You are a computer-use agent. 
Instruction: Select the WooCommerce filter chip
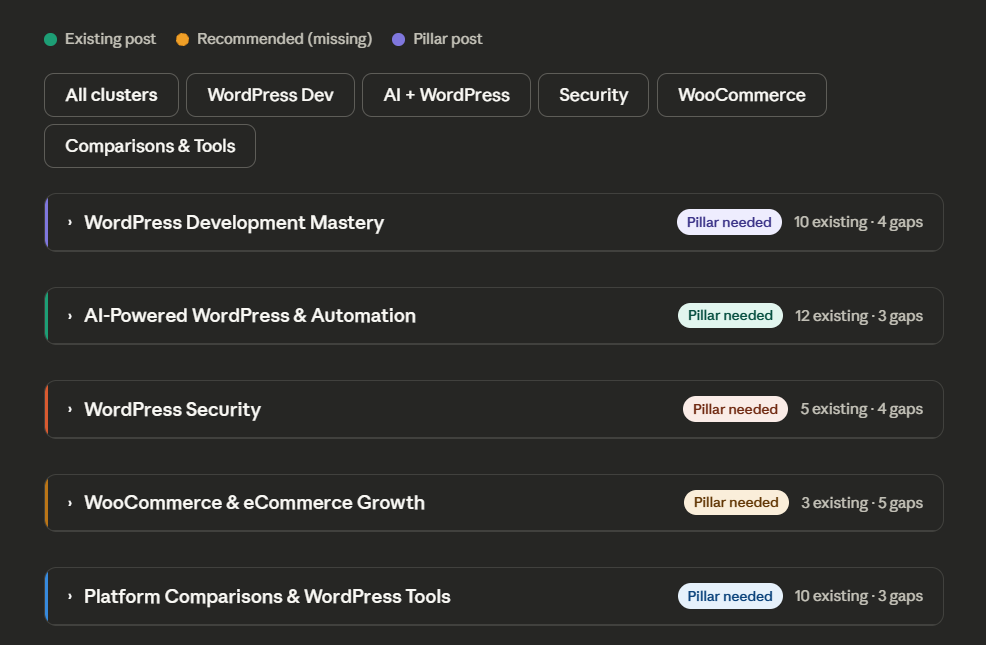point(741,94)
